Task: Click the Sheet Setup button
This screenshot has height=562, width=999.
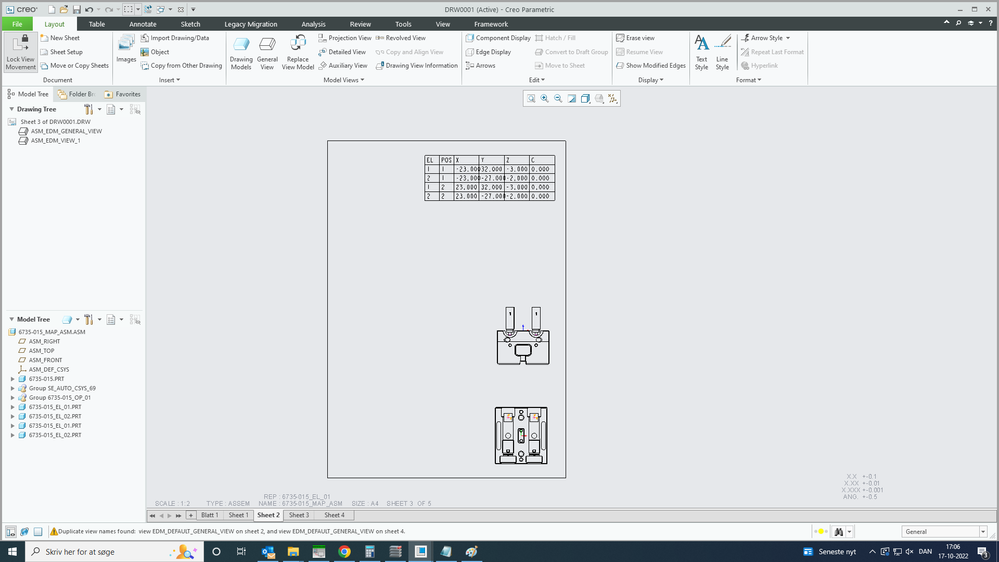Action: click(x=66, y=52)
